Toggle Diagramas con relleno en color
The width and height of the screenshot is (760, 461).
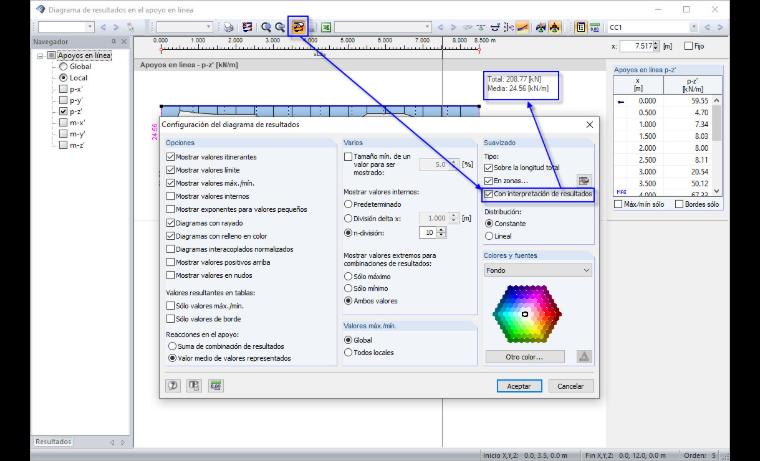click(x=170, y=236)
